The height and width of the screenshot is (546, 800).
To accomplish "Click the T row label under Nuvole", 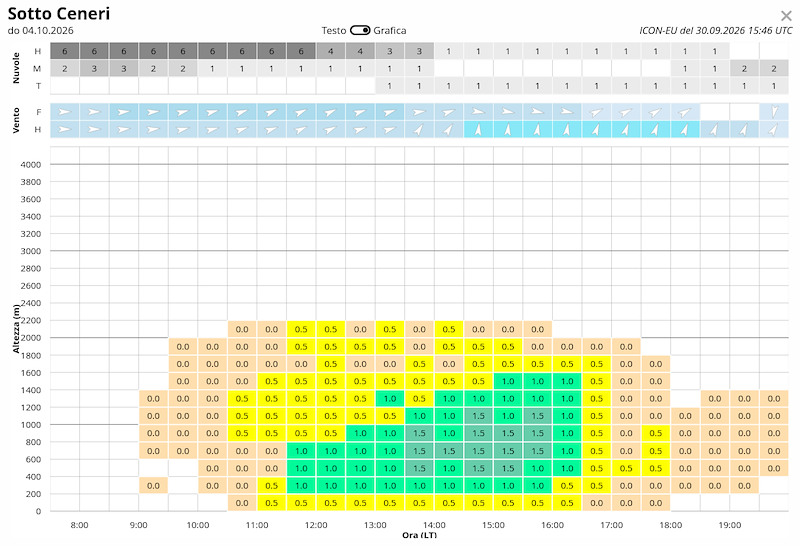I will click(38, 86).
